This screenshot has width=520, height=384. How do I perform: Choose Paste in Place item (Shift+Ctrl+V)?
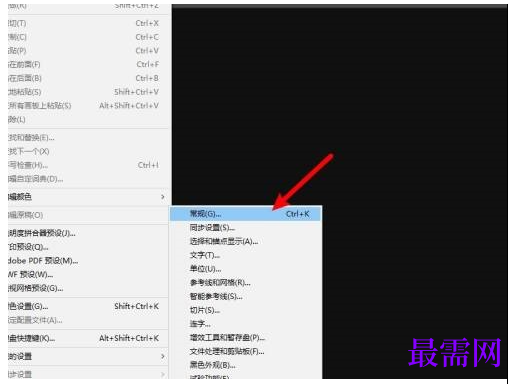pyautogui.click(x=88, y=92)
